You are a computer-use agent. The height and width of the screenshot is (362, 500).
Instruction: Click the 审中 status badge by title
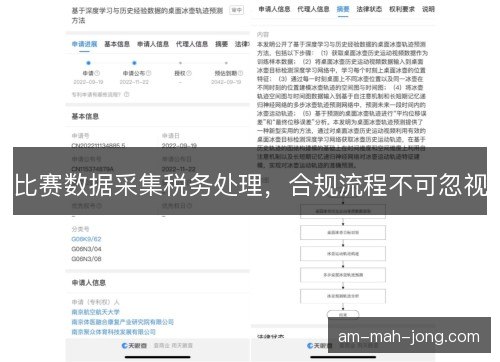pyautogui.click(x=237, y=10)
